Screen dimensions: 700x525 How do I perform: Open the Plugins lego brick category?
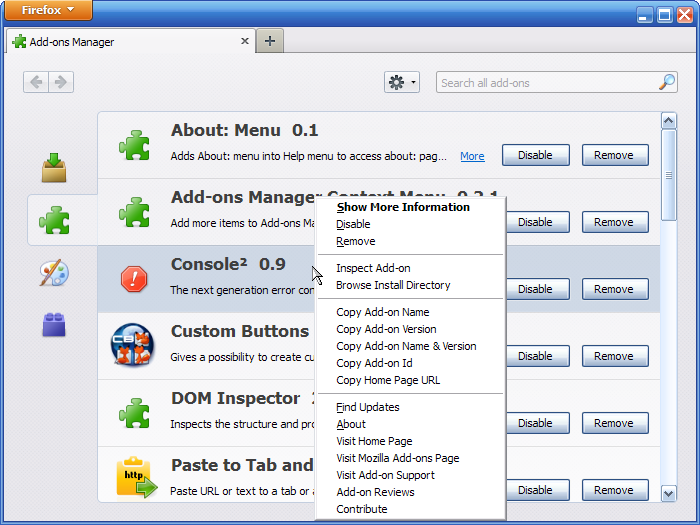tap(54, 325)
